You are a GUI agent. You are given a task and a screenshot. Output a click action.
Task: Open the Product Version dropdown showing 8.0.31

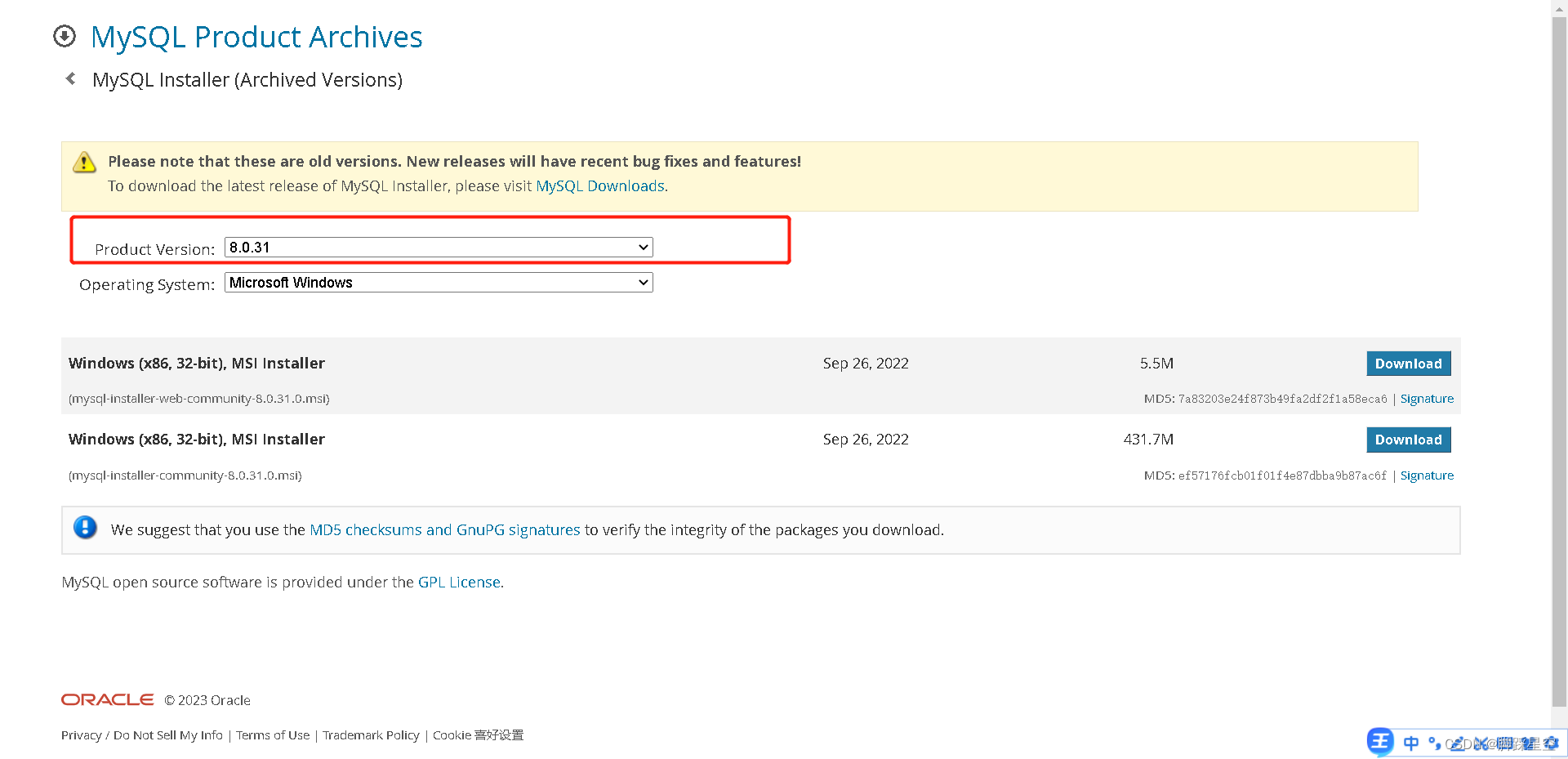(439, 248)
